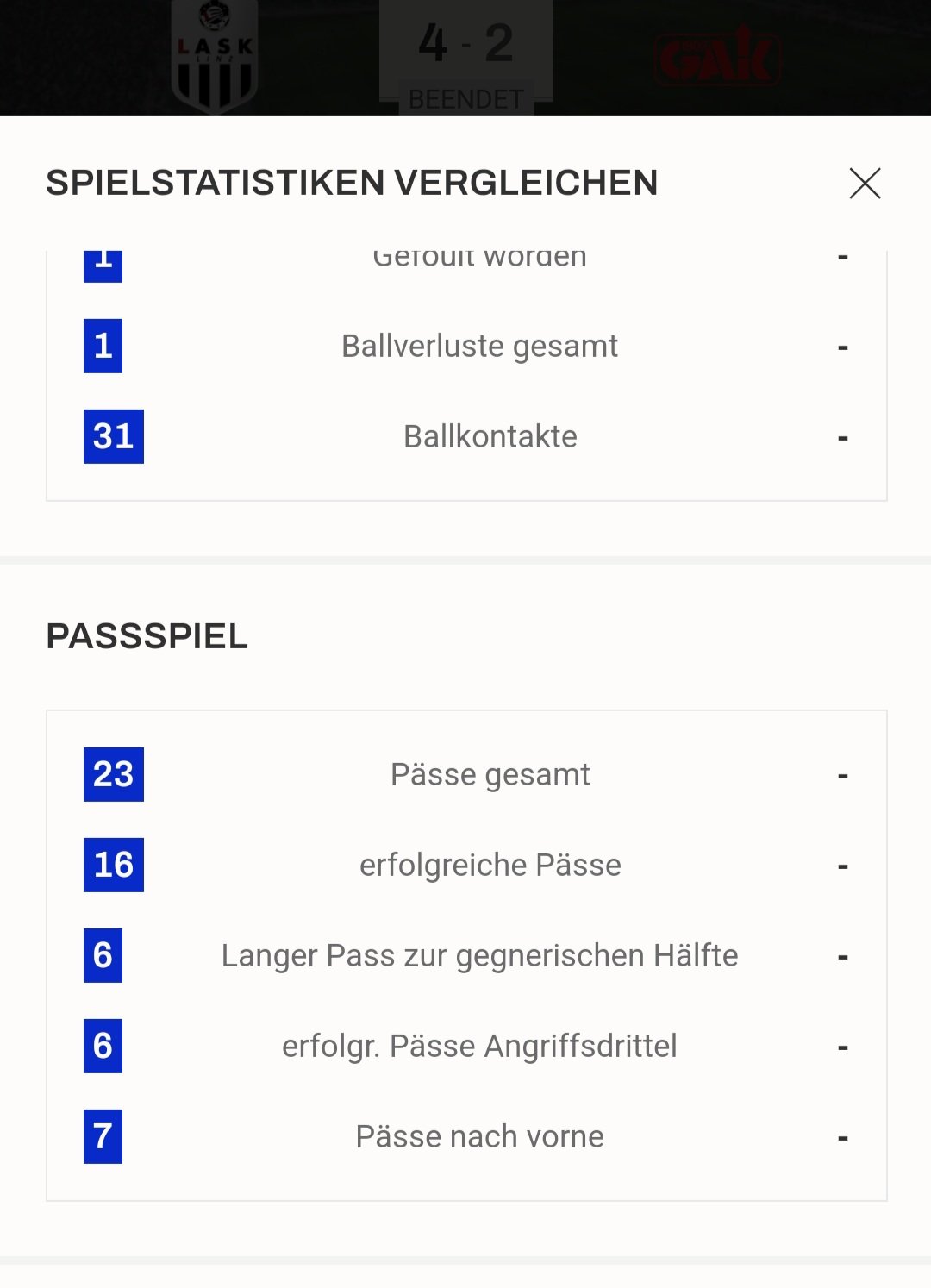Tap the BEENDET match status label
The width and height of the screenshot is (931, 1288).
466,99
